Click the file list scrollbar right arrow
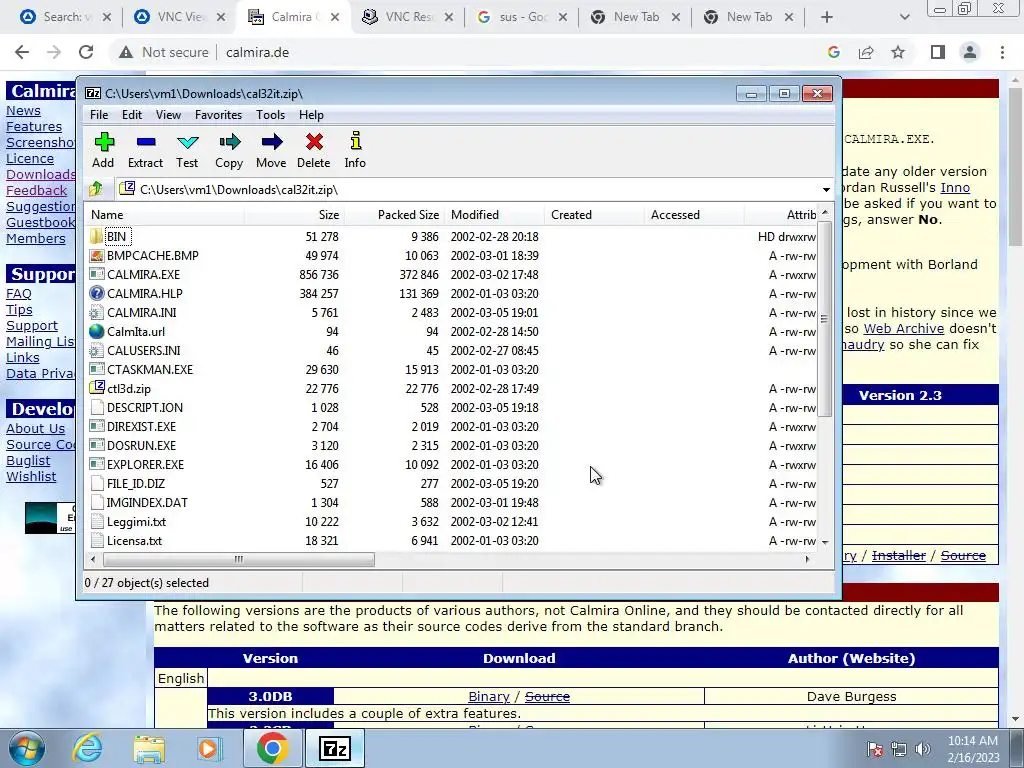 pos(808,560)
